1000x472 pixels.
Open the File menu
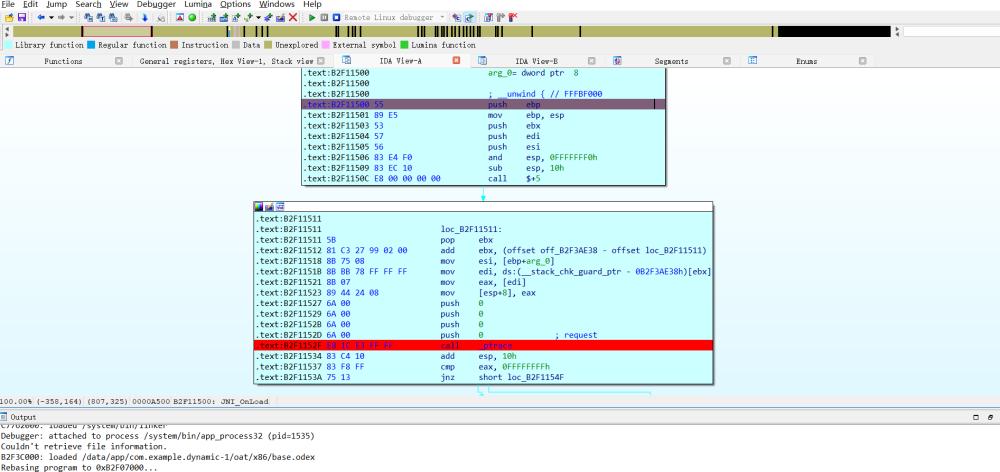(x=8, y=4)
